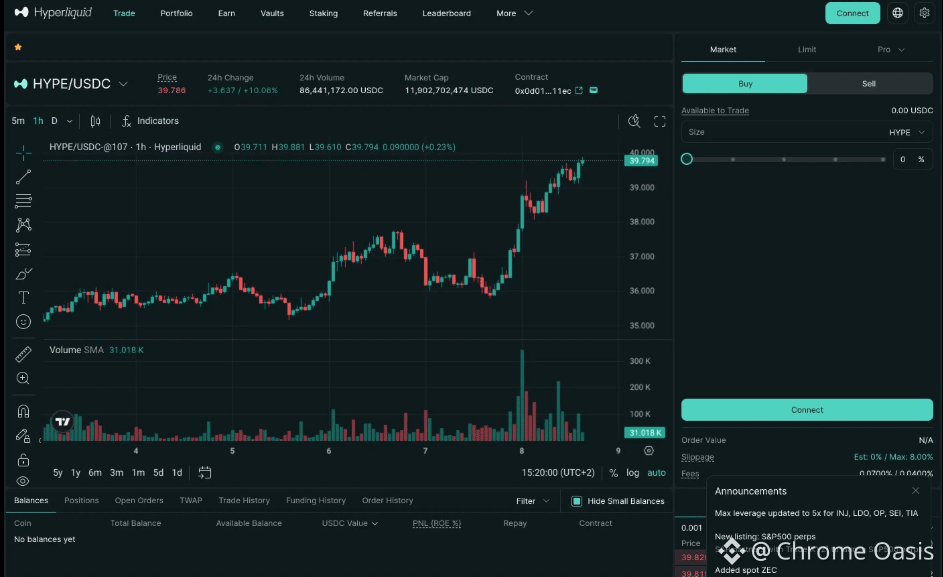This screenshot has height=577, width=943.
Task: Select the Text annotation tool
Action: coord(23,298)
